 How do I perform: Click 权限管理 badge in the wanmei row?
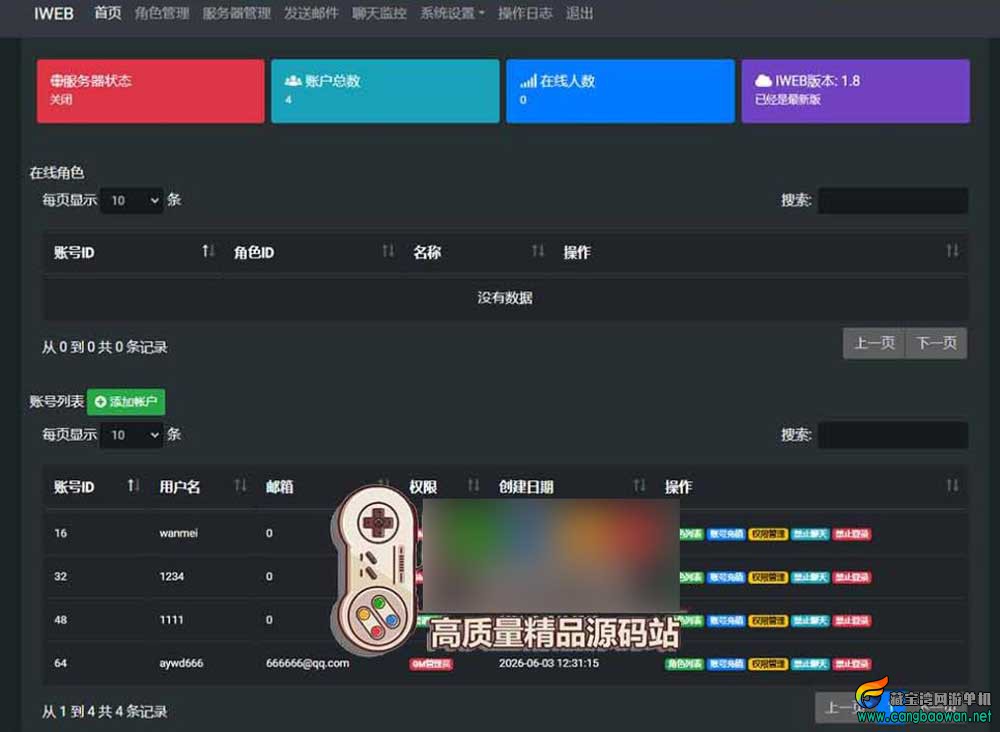pyautogui.click(x=768, y=534)
